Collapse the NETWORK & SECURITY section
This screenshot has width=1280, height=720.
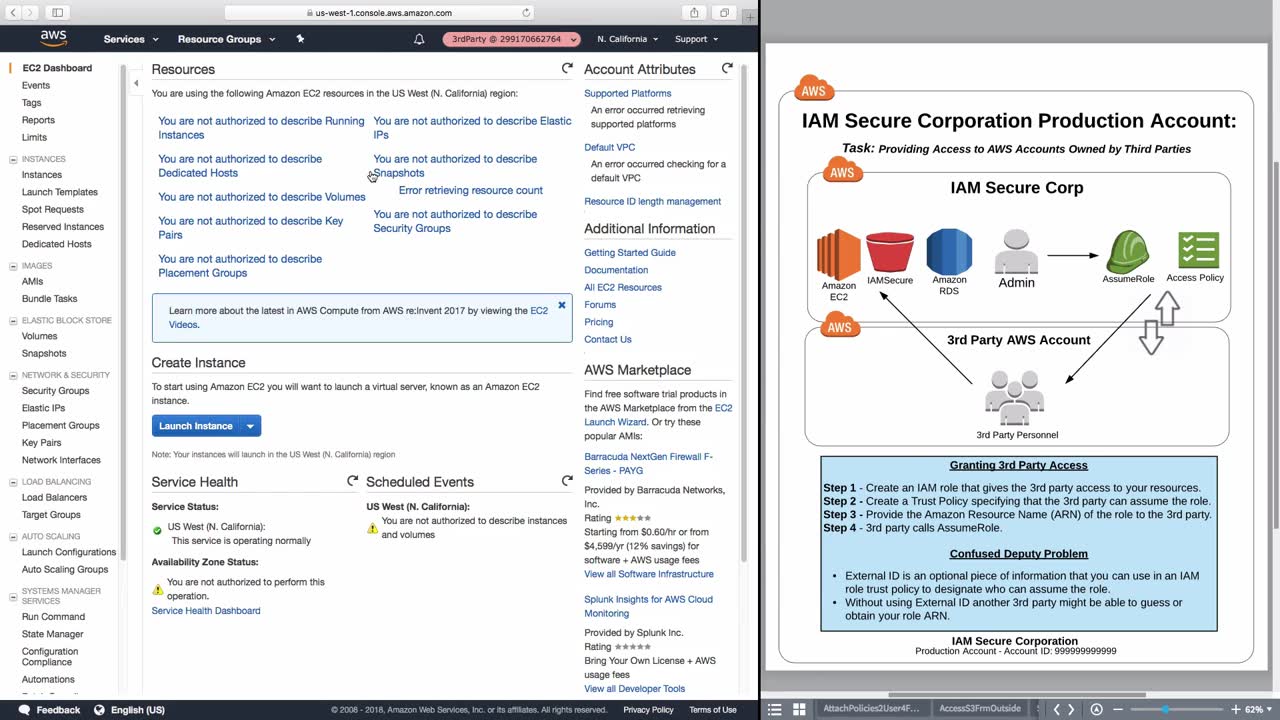pos(13,375)
